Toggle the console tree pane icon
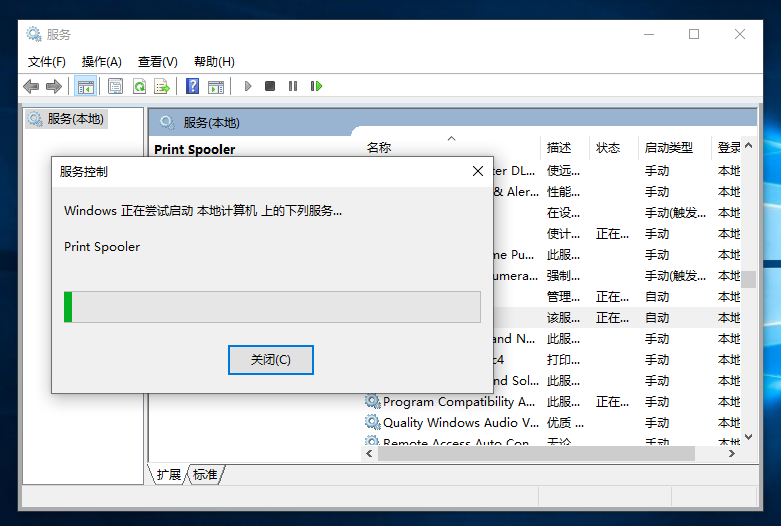 click(86, 87)
